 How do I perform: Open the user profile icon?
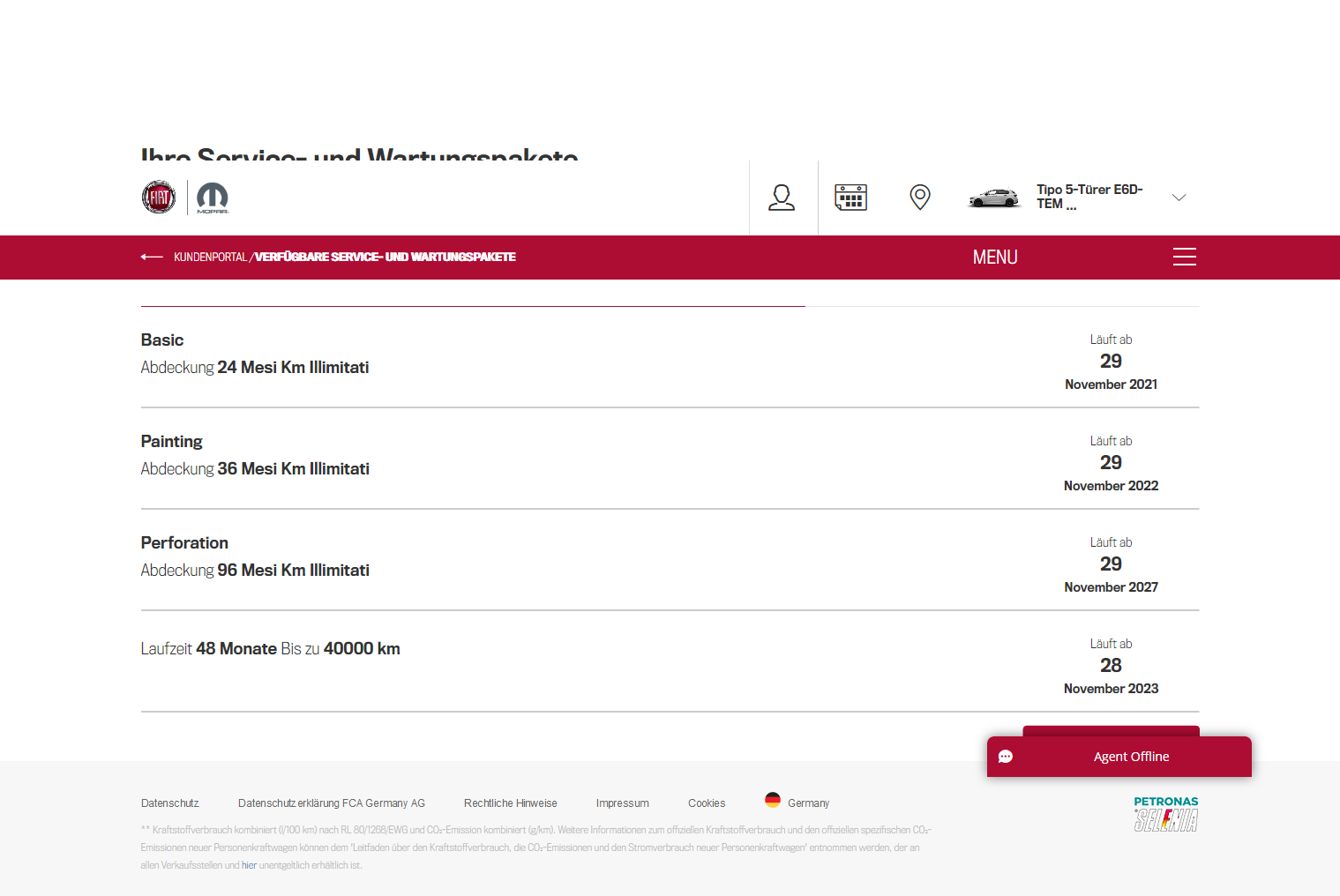(782, 198)
